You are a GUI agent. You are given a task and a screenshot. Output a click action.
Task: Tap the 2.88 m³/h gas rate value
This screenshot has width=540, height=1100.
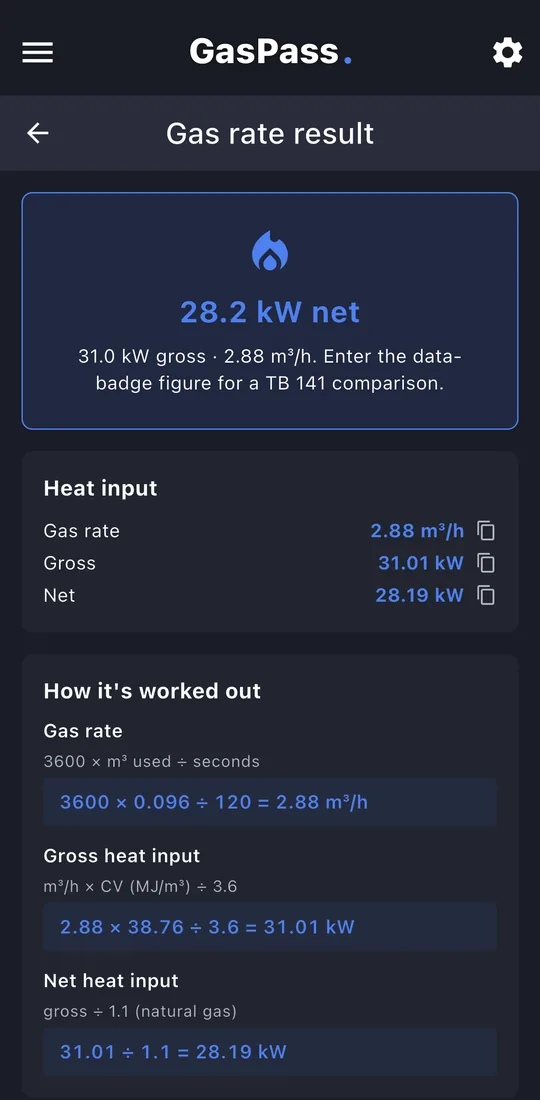click(417, 530)
